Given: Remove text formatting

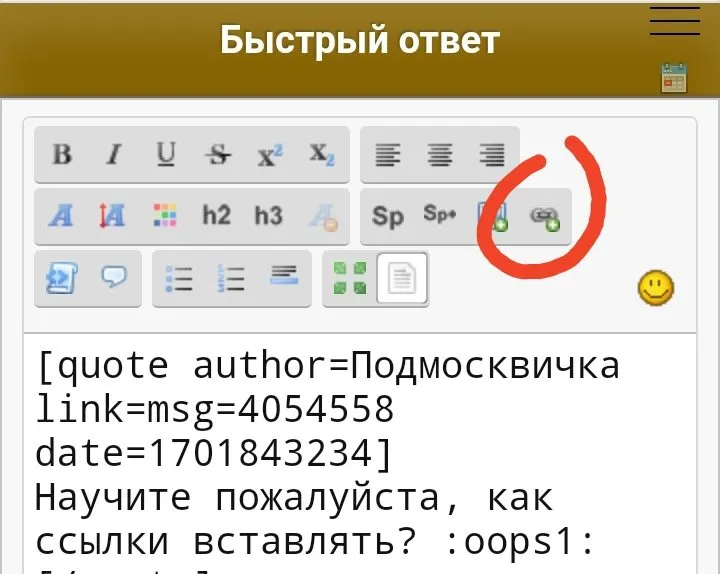Looking at the screenshot, I should (323, 216).
